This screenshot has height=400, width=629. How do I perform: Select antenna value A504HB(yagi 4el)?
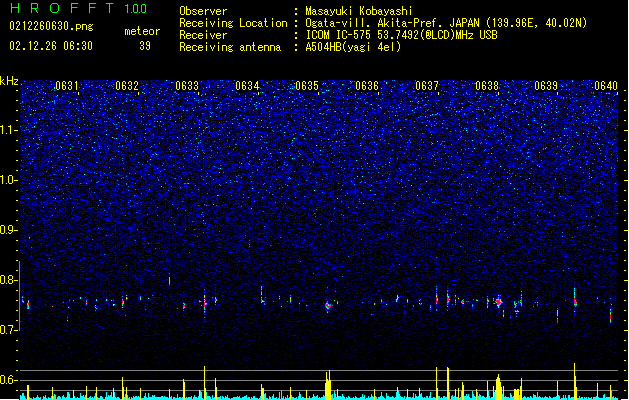(x=353, y=47)
